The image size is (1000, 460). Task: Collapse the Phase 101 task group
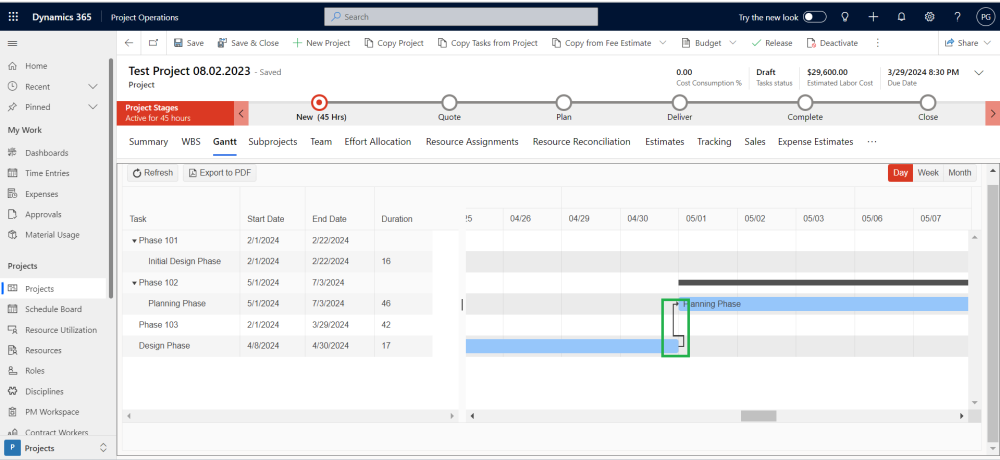134,241
